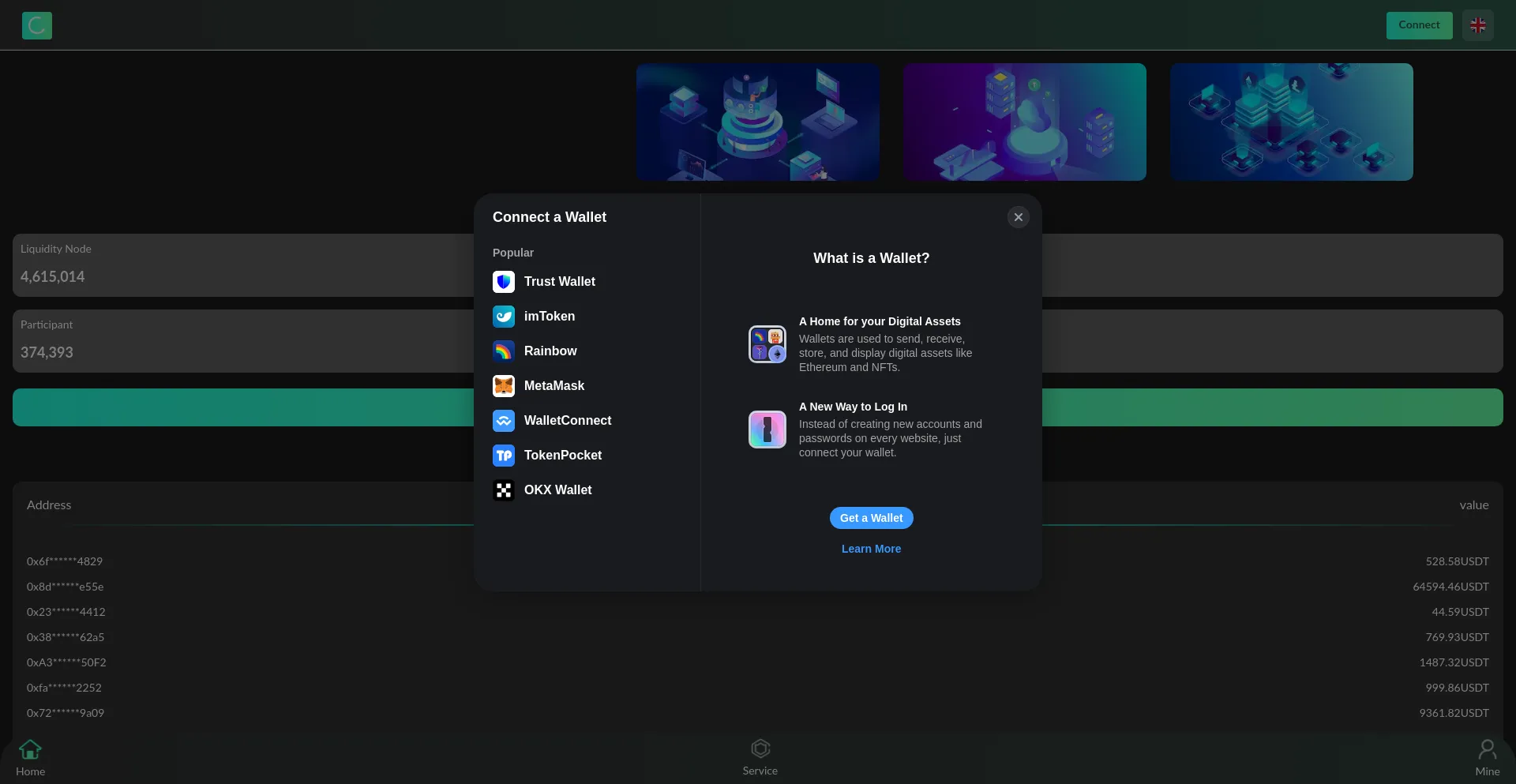Click address 0xA3******50F2
The image size is (1516, 784).
[66, 662]
